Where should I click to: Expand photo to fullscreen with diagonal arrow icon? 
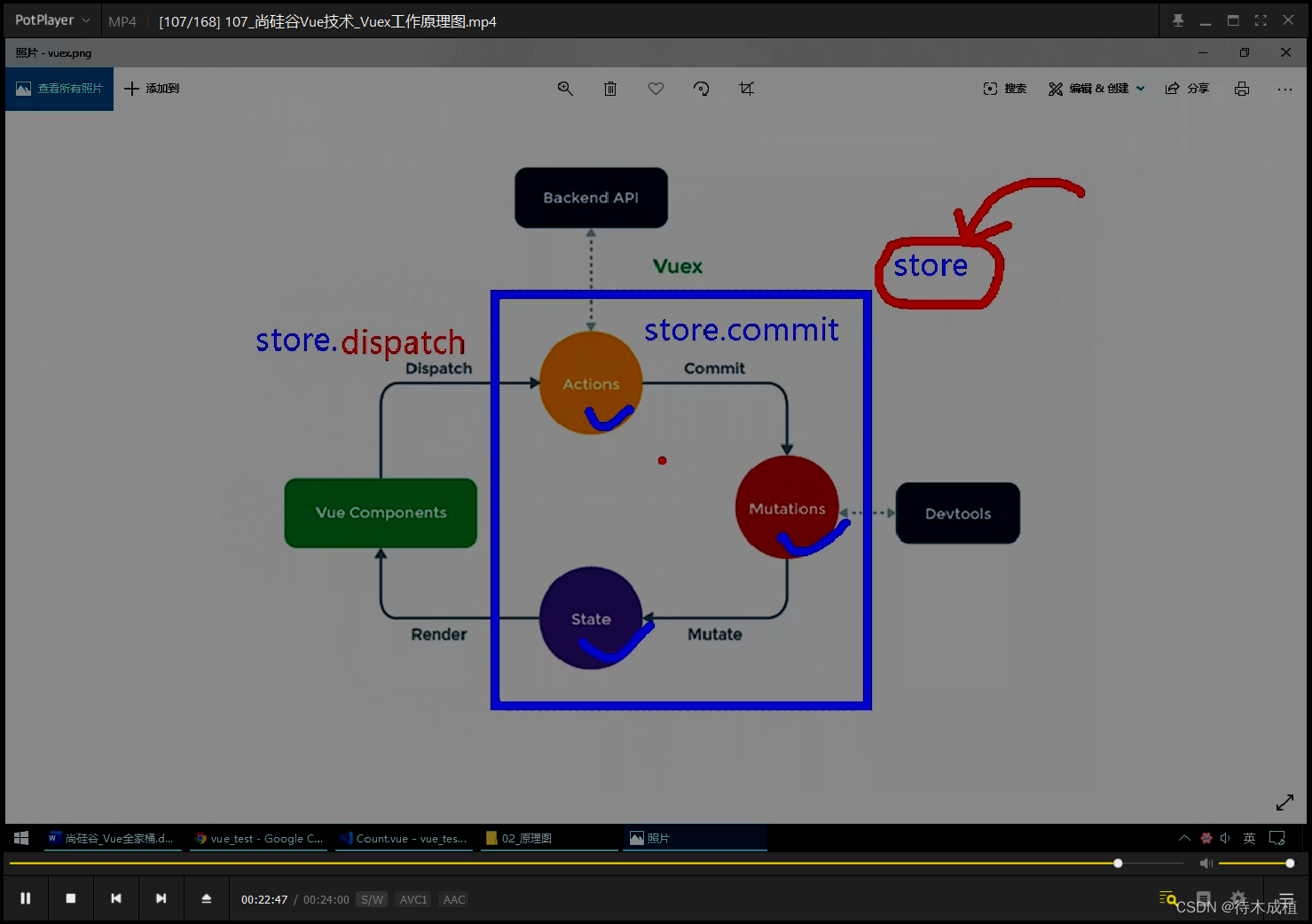(x=1285, y=802)
